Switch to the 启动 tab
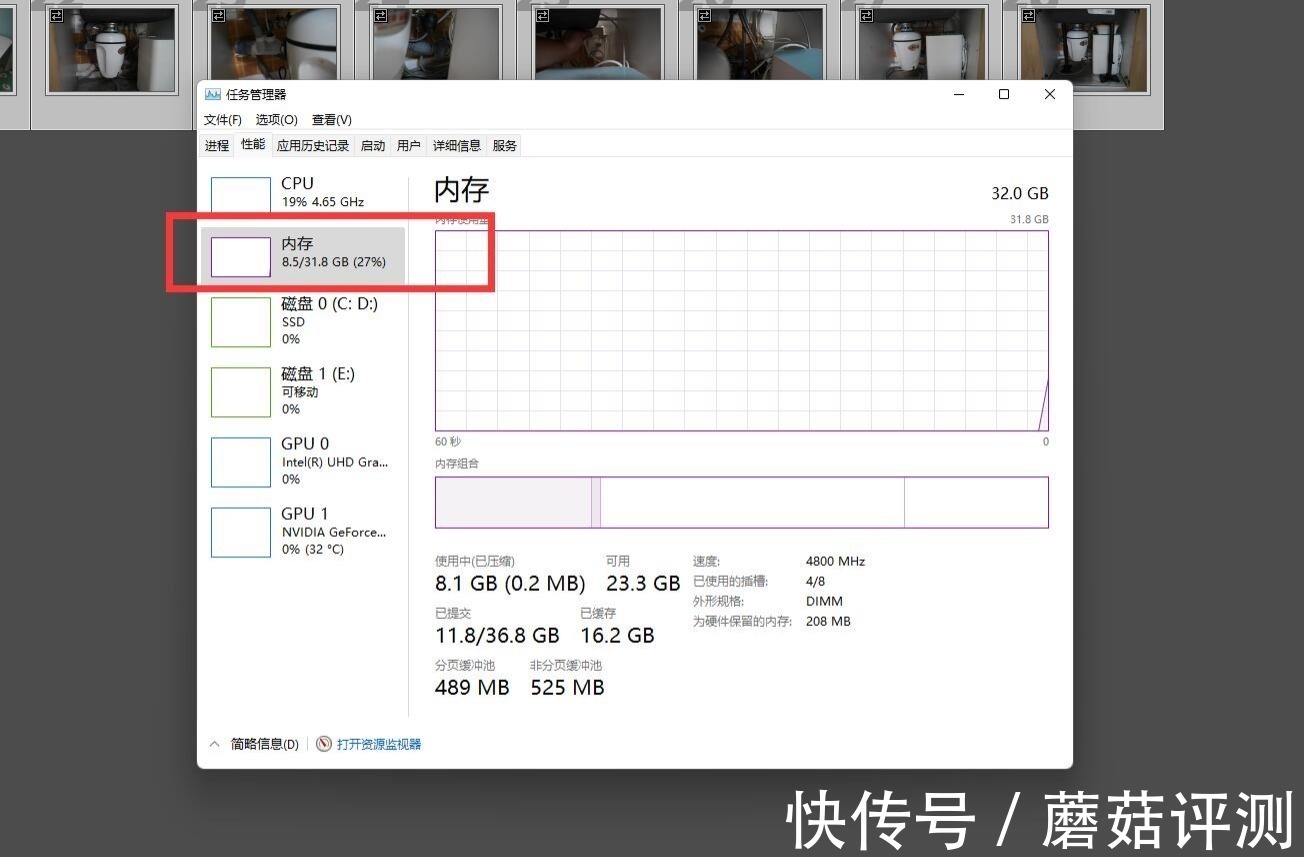 (x=373, y=146)
